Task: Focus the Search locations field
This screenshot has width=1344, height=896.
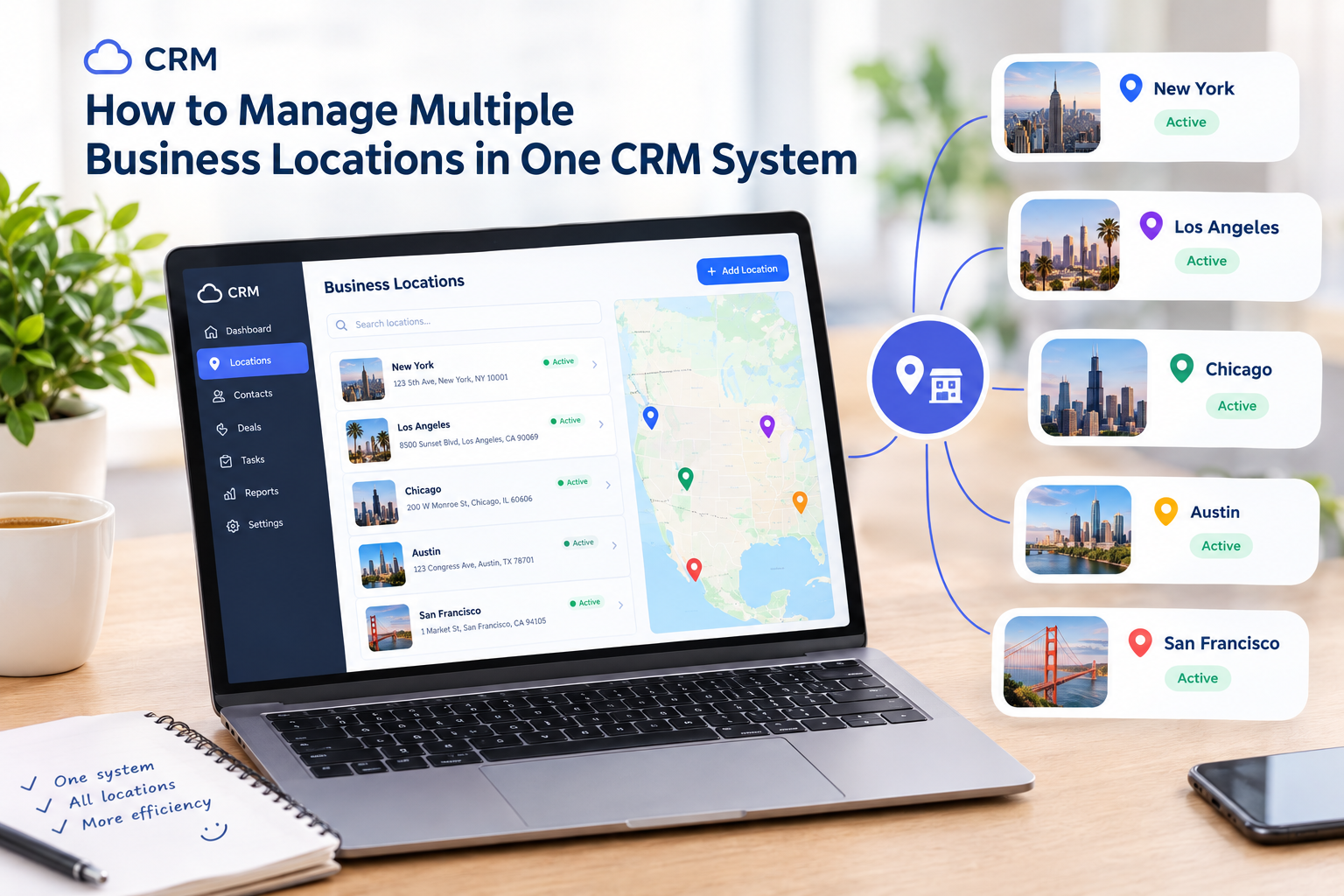Action: pyautogui.click(x=465, y=319)
